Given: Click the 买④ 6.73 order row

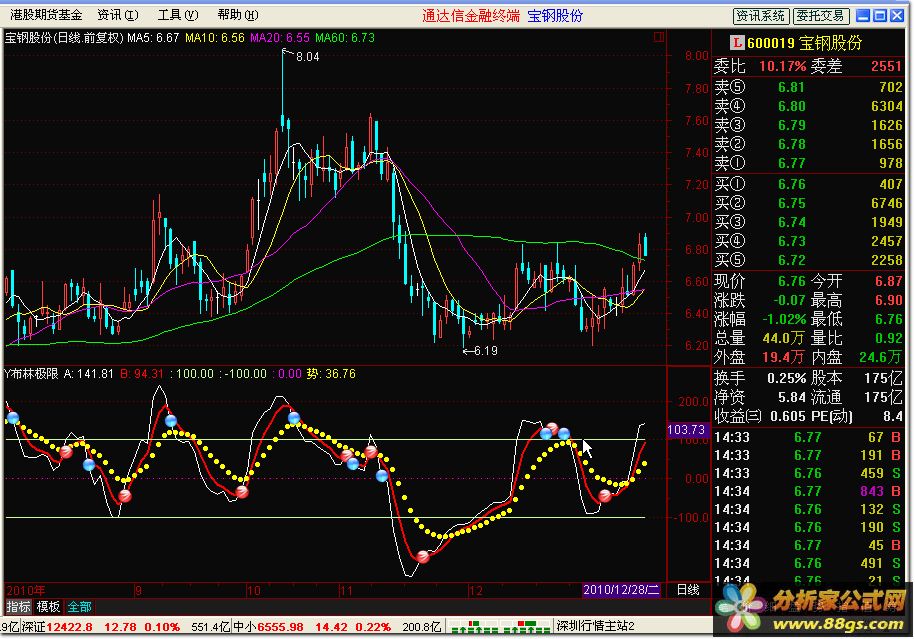Looking at the screenshot, I should coord(808,241).
